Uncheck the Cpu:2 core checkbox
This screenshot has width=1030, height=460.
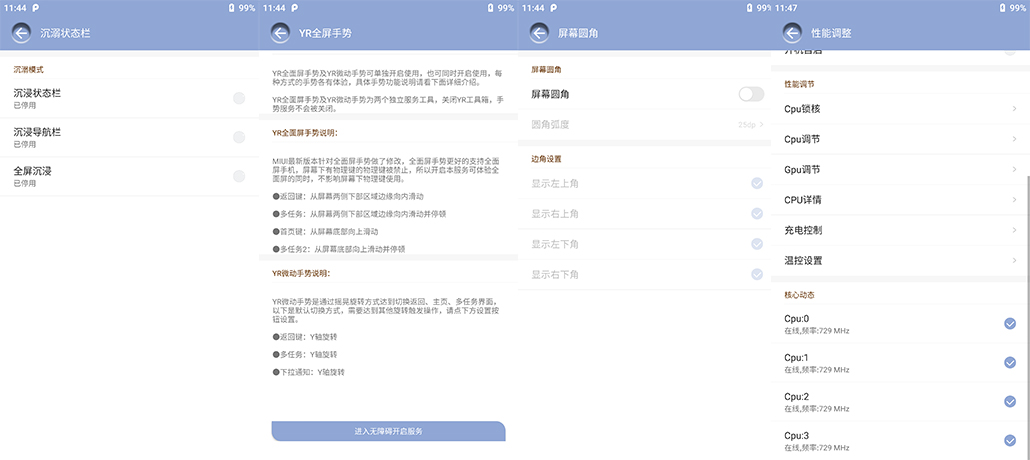1010,401
